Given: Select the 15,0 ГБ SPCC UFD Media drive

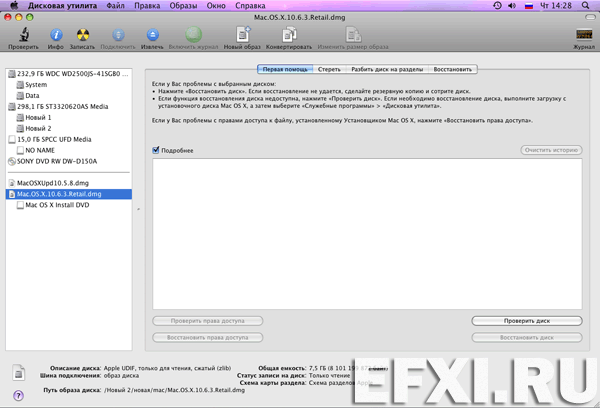Looking at the screenshot, I should tap(69, 139).
